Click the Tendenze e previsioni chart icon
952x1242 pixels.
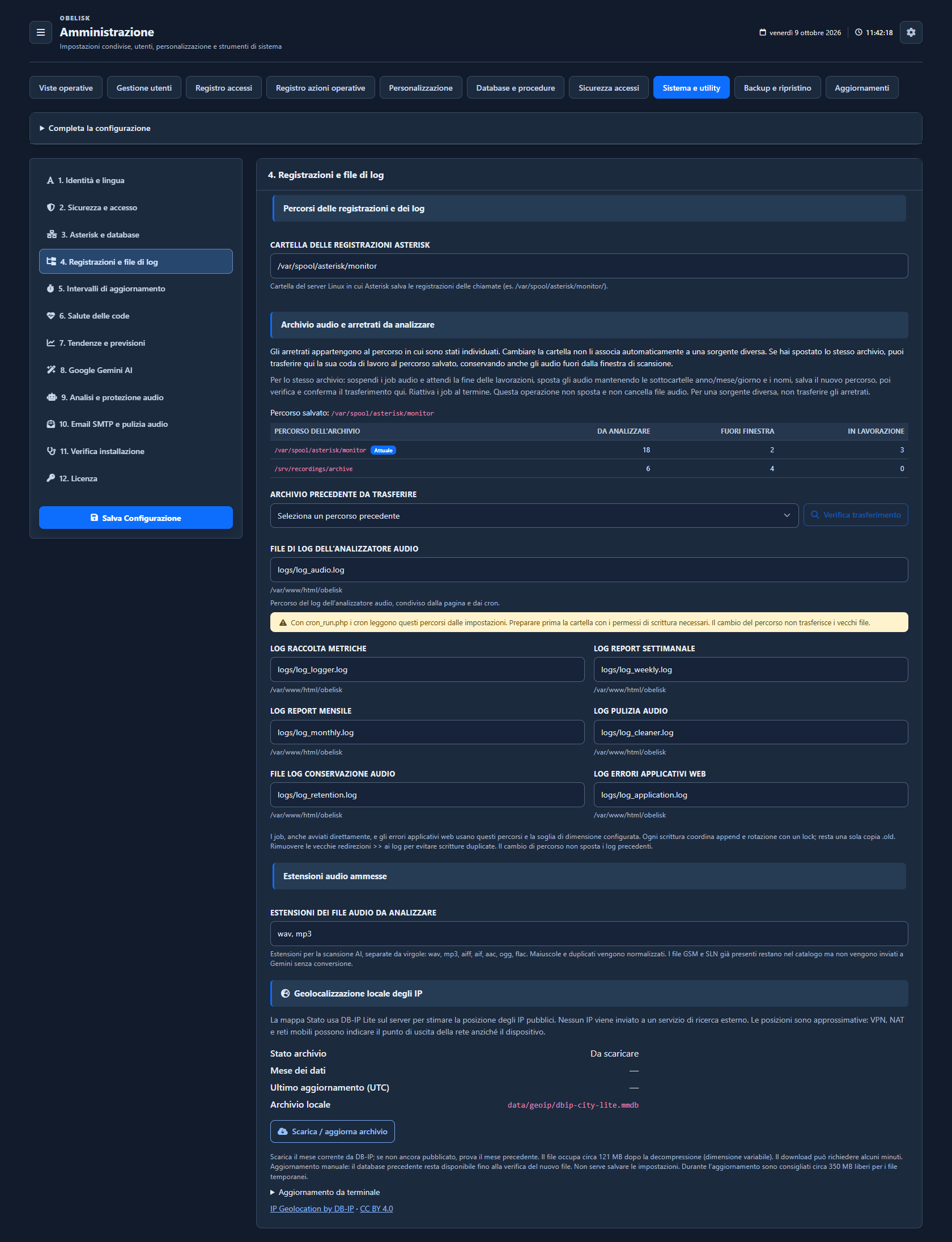pyautogui.click(x=51, y=343)
